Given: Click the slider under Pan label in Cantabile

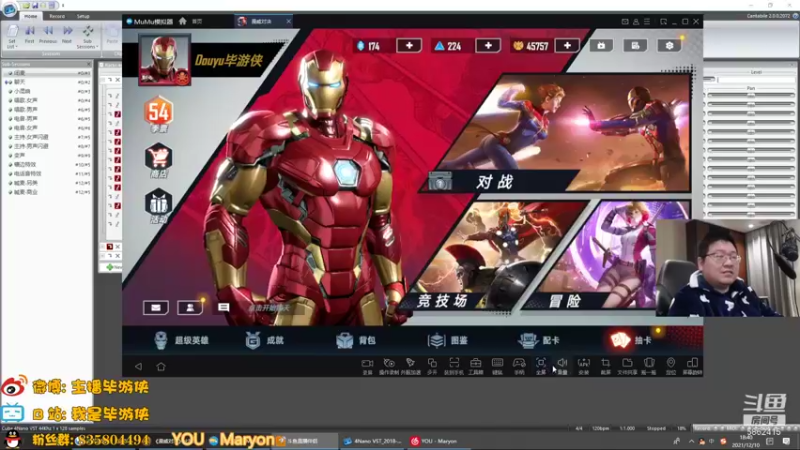Looking at the screenshot, I should 751,95.
